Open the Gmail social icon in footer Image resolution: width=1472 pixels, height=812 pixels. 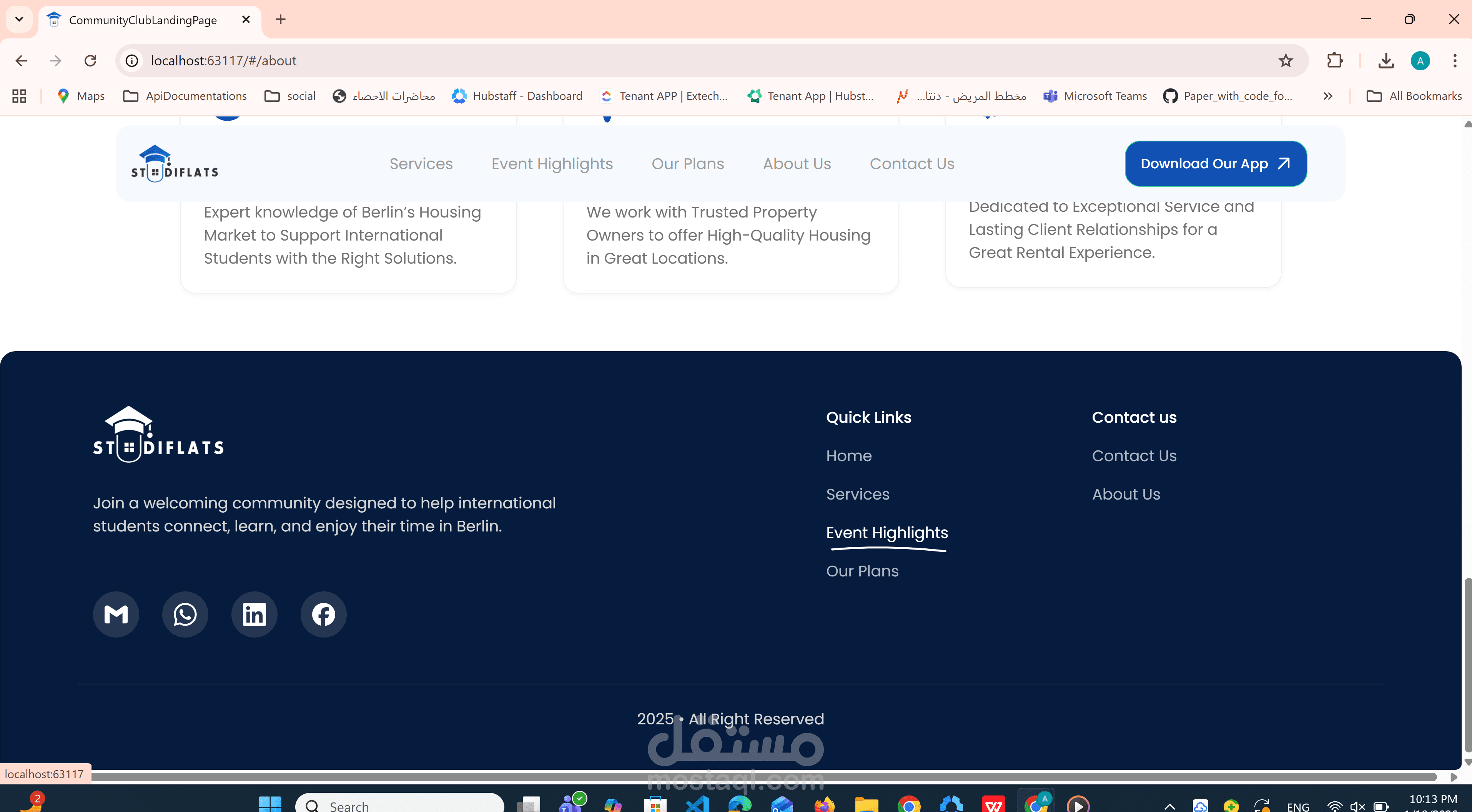click(116, 614)
